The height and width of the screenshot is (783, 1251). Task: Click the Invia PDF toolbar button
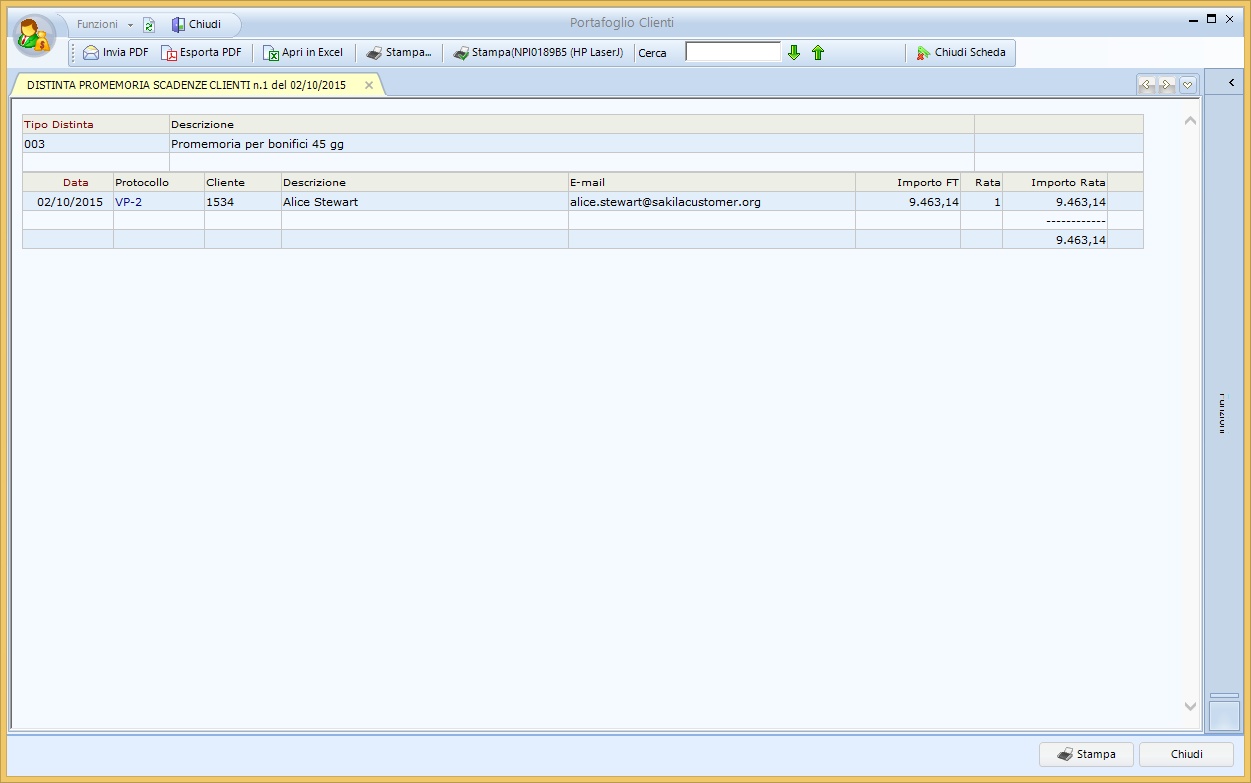(116, 53)
